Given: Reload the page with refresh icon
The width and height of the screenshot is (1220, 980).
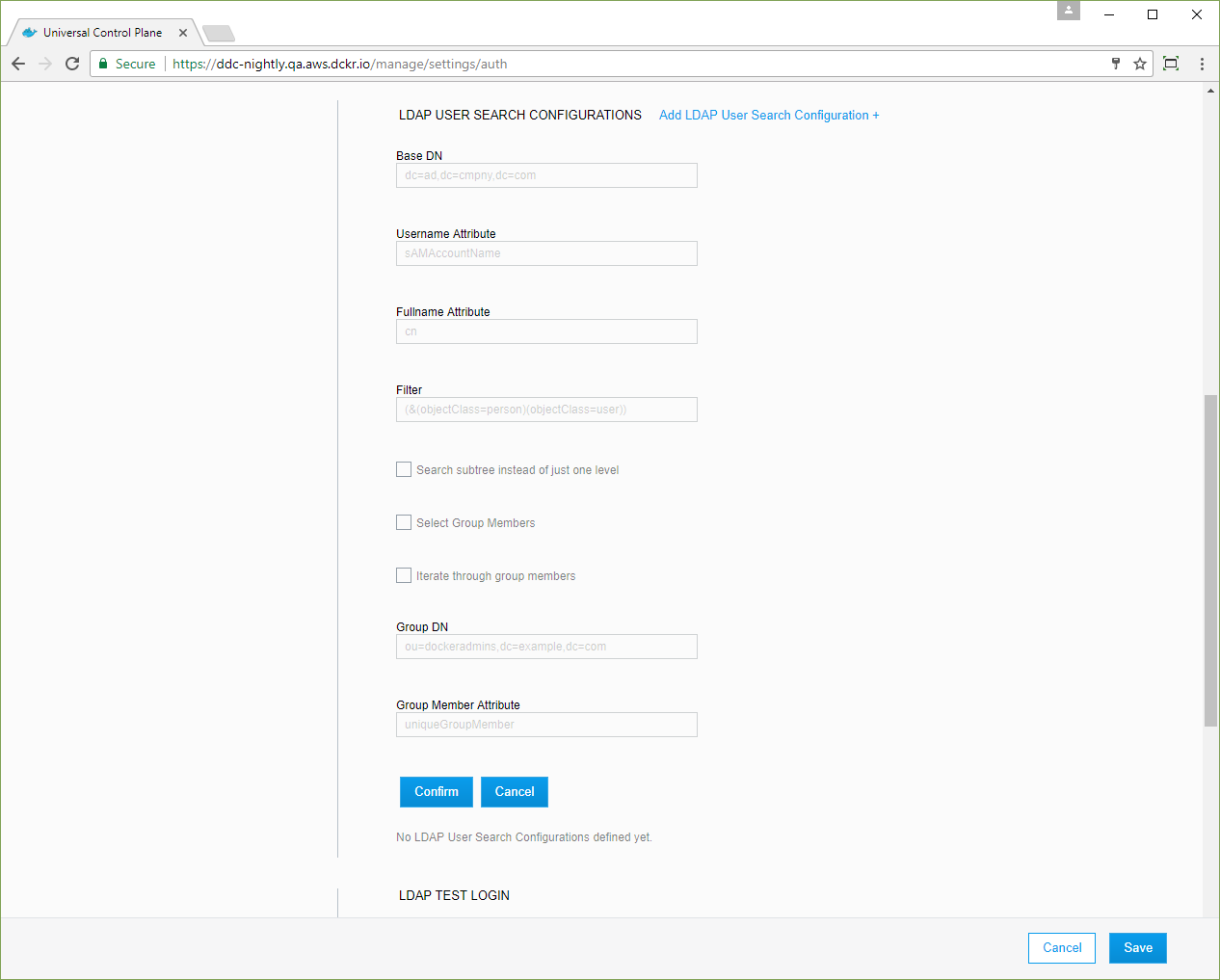Looking at the screenshot, I should [72, 64].
